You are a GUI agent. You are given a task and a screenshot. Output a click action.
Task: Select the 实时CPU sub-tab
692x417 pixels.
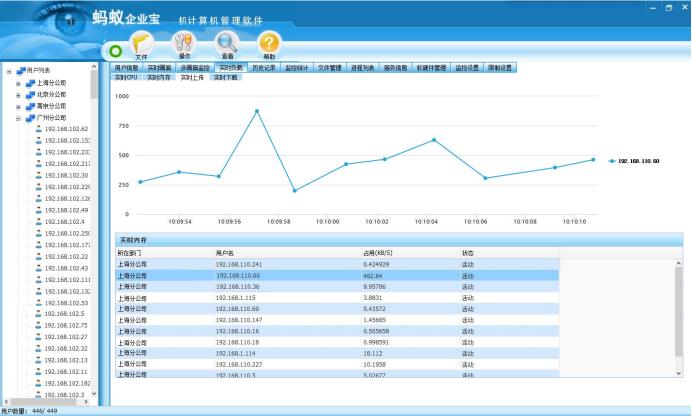[126, 77]
